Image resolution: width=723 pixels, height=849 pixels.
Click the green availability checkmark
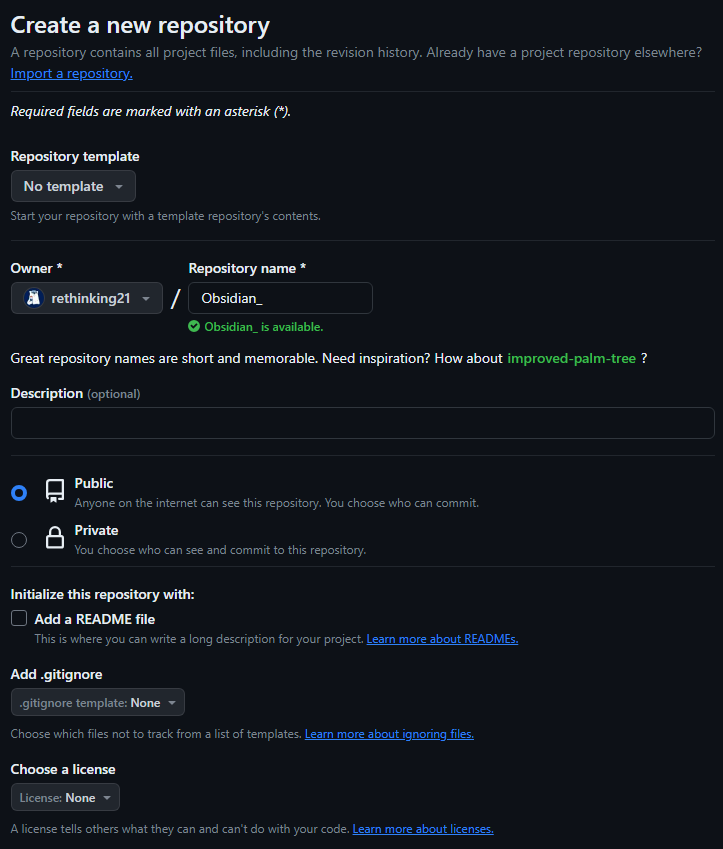pyautogui.click(x=196, y=327)
